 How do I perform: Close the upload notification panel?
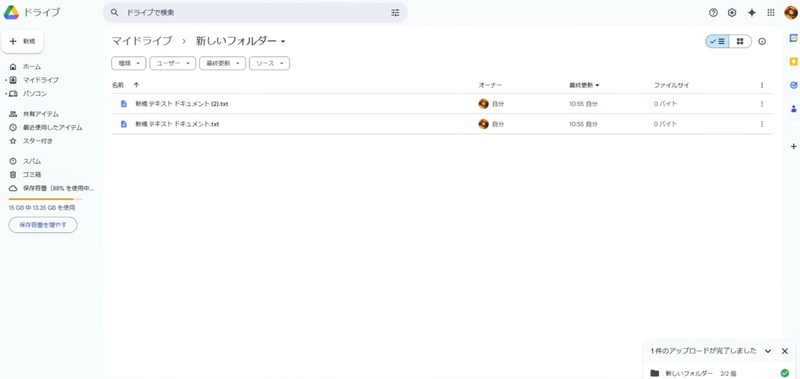tap(785, 351)
